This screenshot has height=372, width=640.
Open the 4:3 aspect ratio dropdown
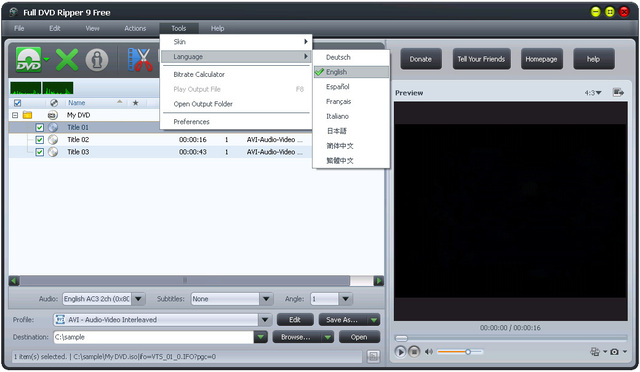[x=593, y=93]
